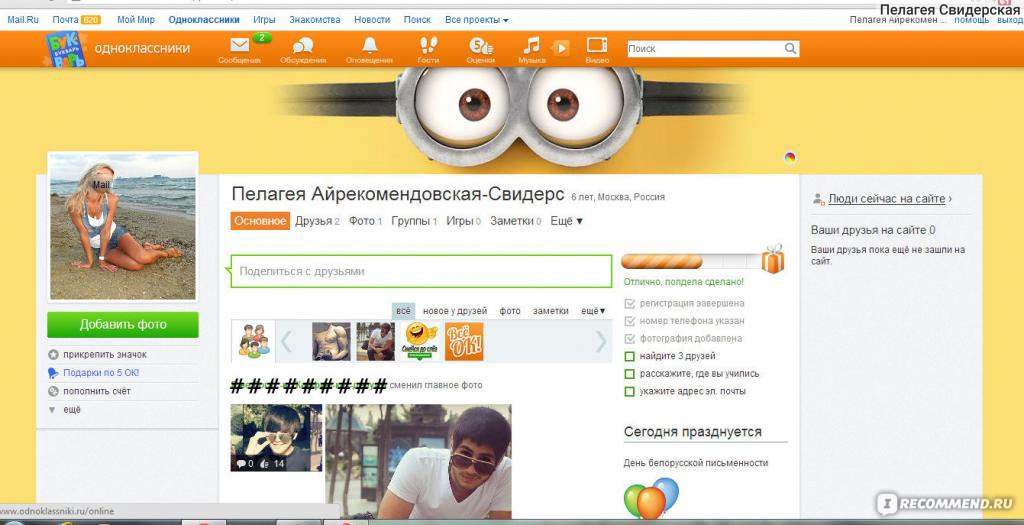Click 'номер телефона указан' checkbox
Viewport: 1024px width, 525px height.
coord(630,321)
